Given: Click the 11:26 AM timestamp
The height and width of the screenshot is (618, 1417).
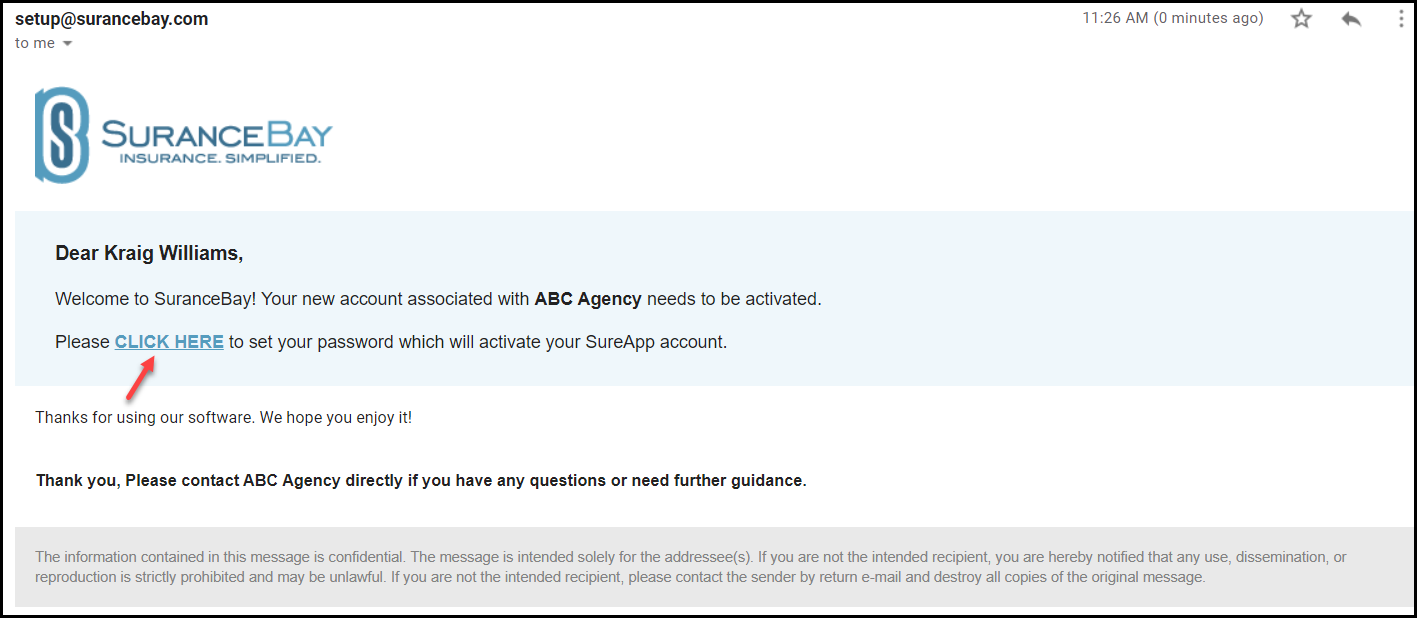Looking at the screenshot, I should point(1115,19).
